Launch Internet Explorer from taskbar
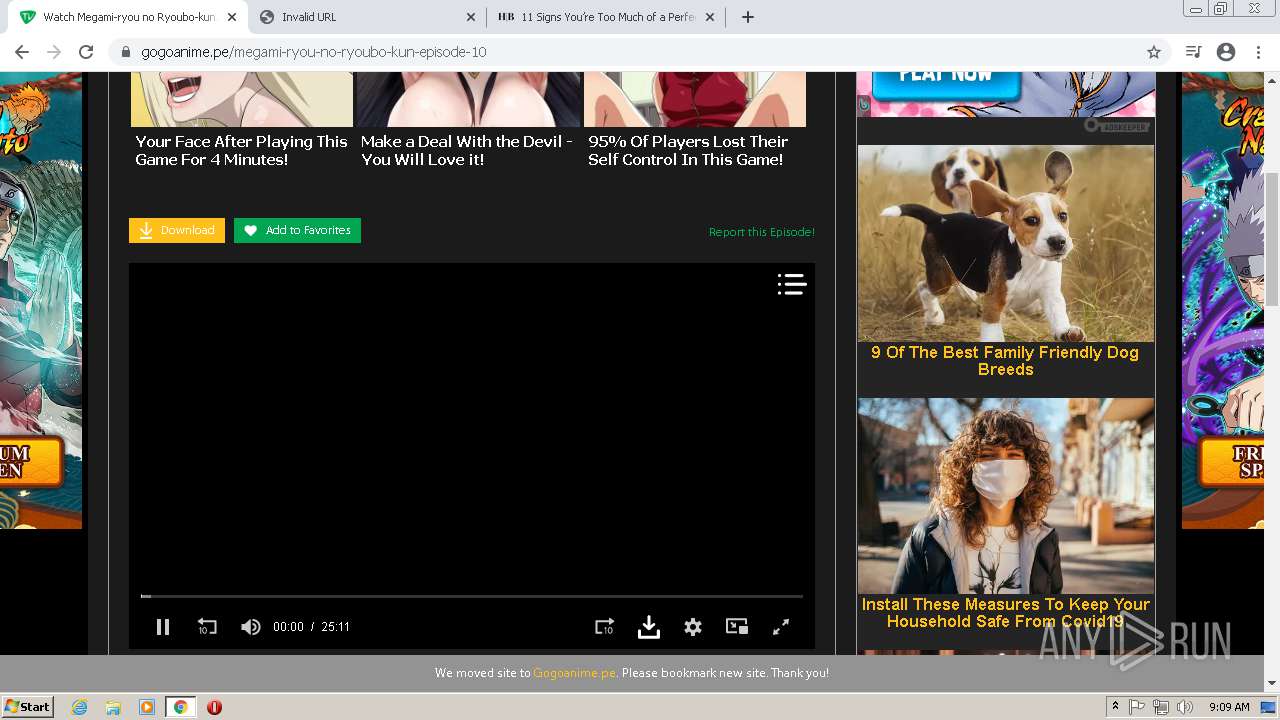1280x720 pixels. (80, 707)
